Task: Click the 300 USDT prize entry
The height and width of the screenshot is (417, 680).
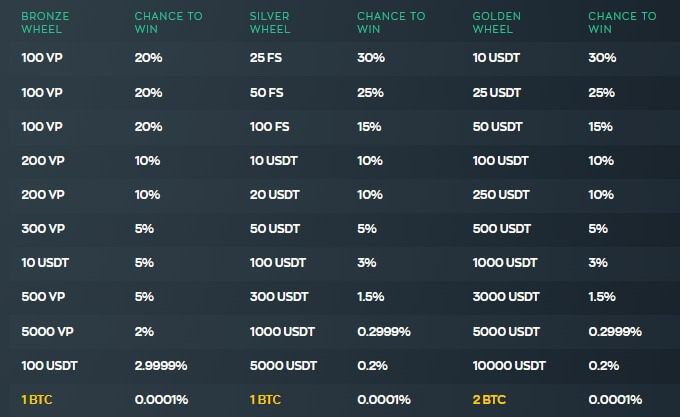Action: click(x=279, y=297)
